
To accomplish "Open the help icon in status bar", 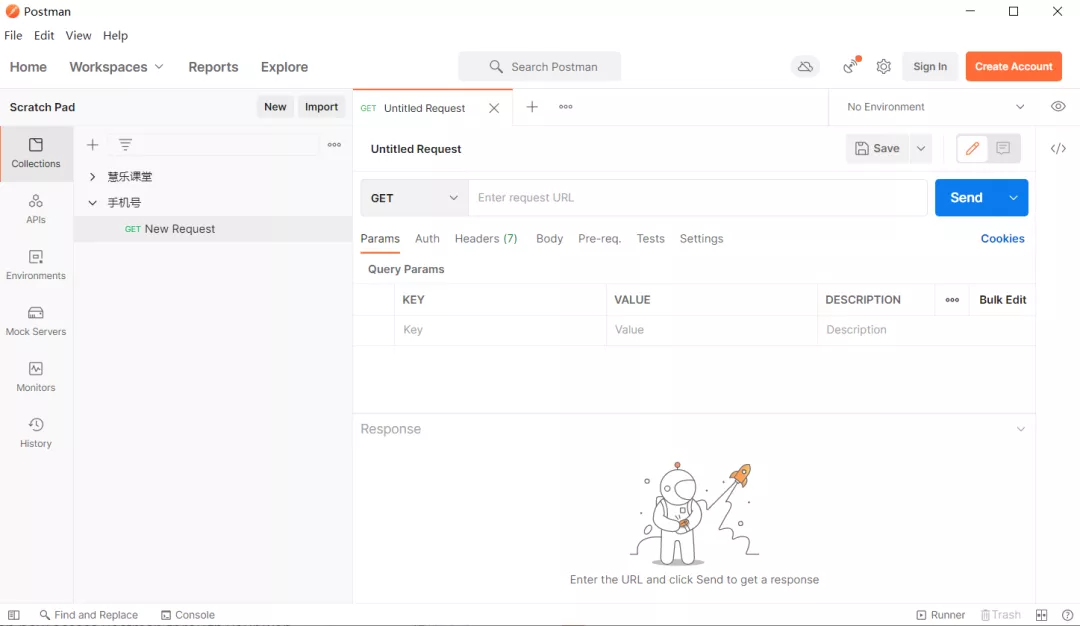I will pyautogui.click(x=1067, y=615).
